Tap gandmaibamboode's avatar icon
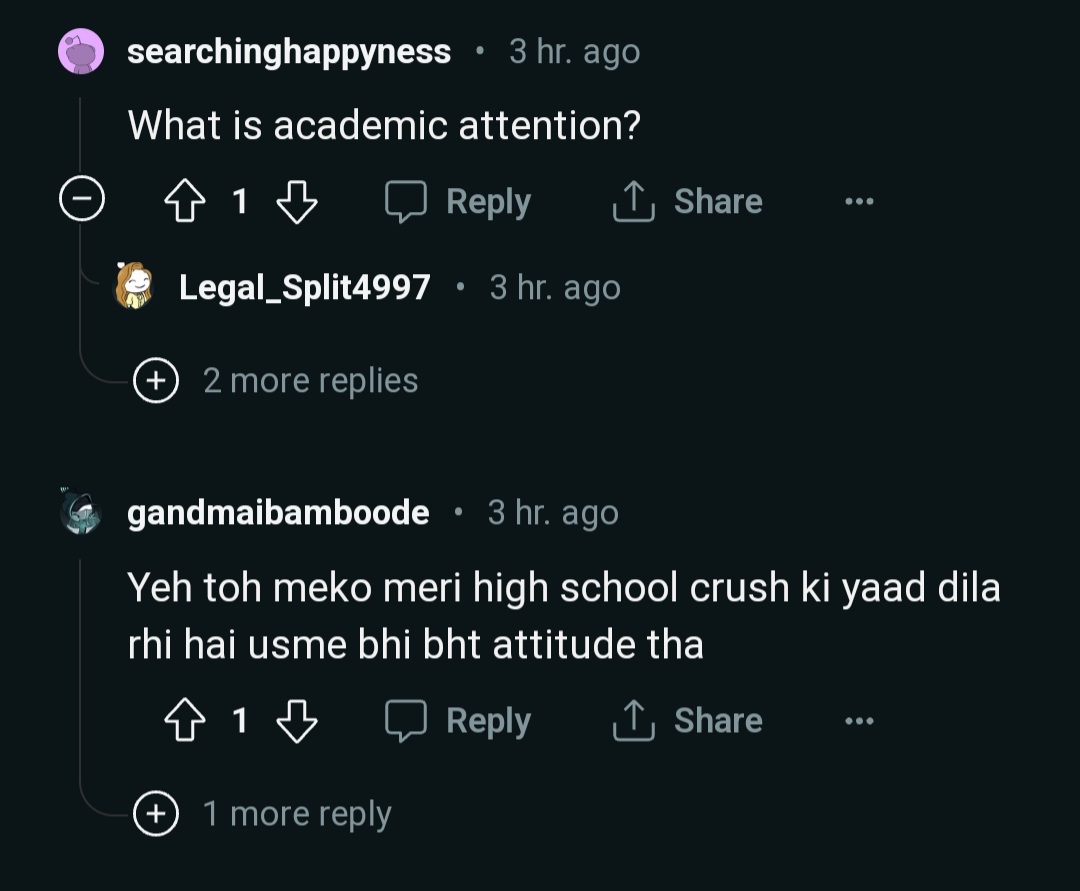This screenshot has width=1080, height=891. (81, 513)
